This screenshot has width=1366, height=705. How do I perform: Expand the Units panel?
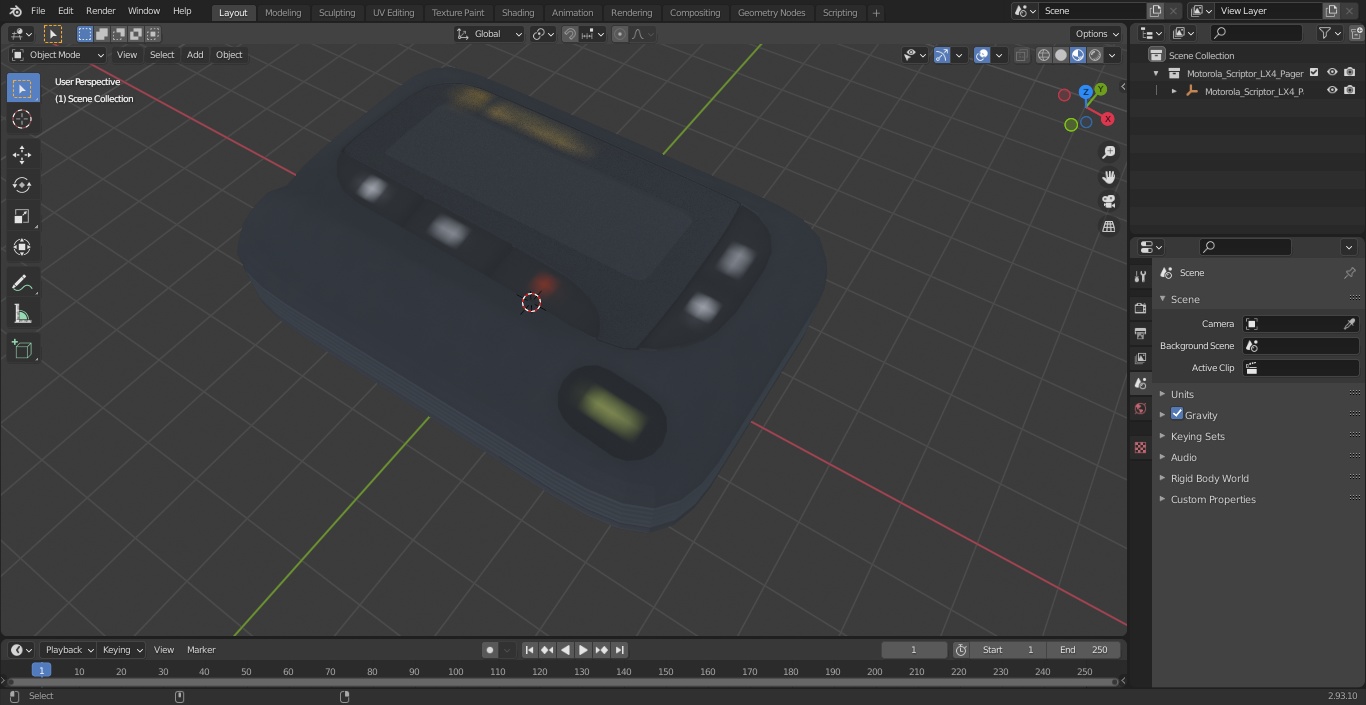click(1183, 394)
